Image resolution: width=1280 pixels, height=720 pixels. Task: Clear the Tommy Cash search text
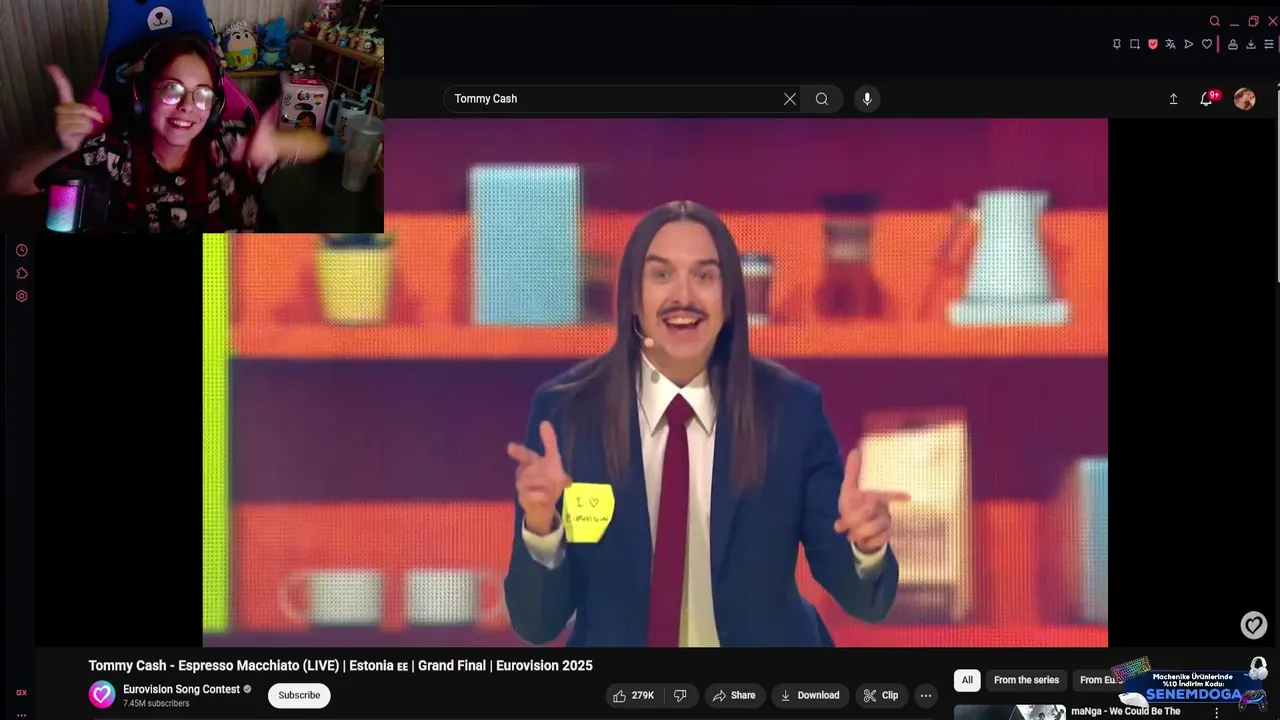point(790,99)
